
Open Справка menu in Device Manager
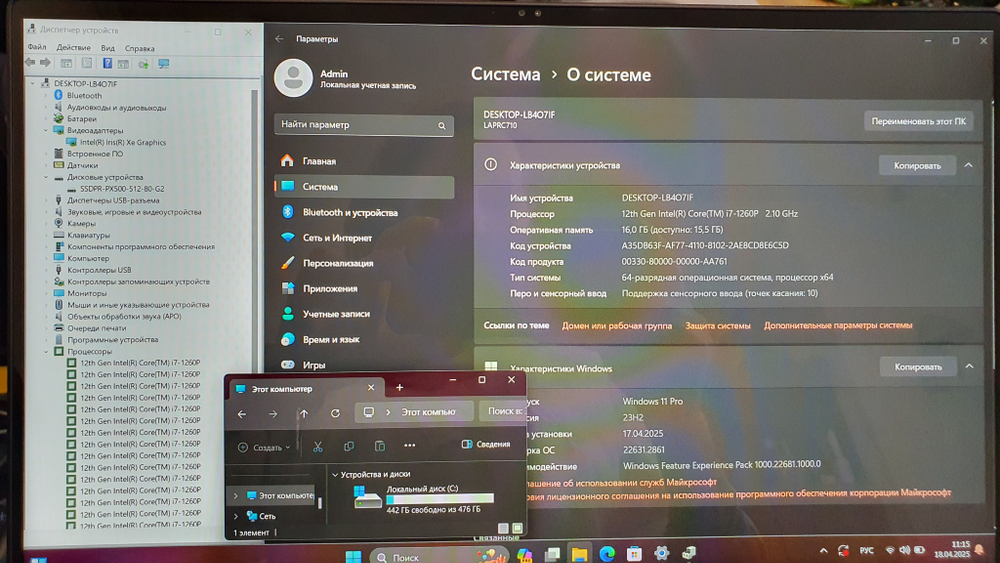[140, 48]
